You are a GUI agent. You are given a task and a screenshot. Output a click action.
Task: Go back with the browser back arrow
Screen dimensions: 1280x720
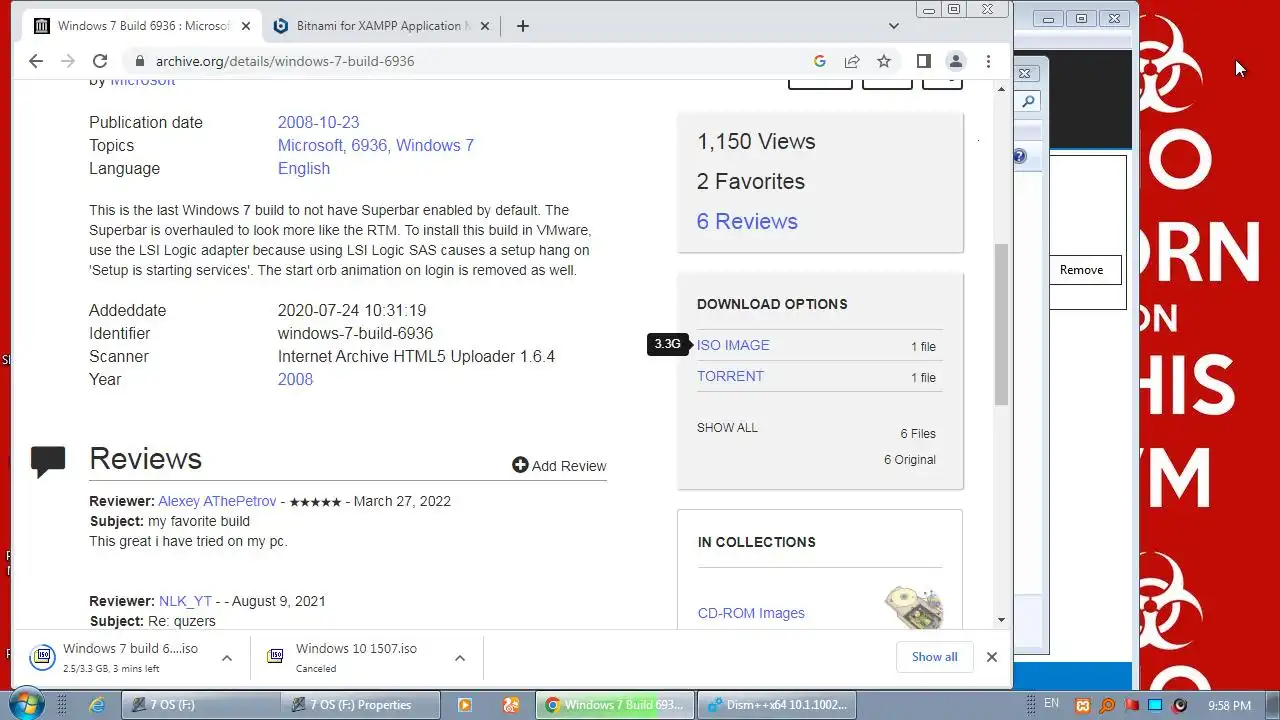pyautogui.click(x=36, y=61)
